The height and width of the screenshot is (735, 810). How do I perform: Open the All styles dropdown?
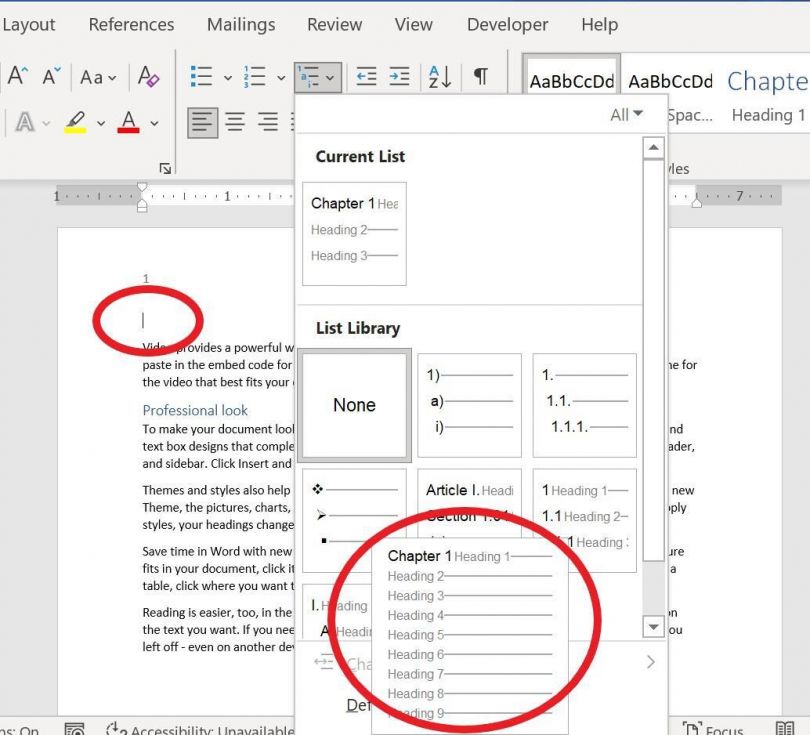[625, 114]
